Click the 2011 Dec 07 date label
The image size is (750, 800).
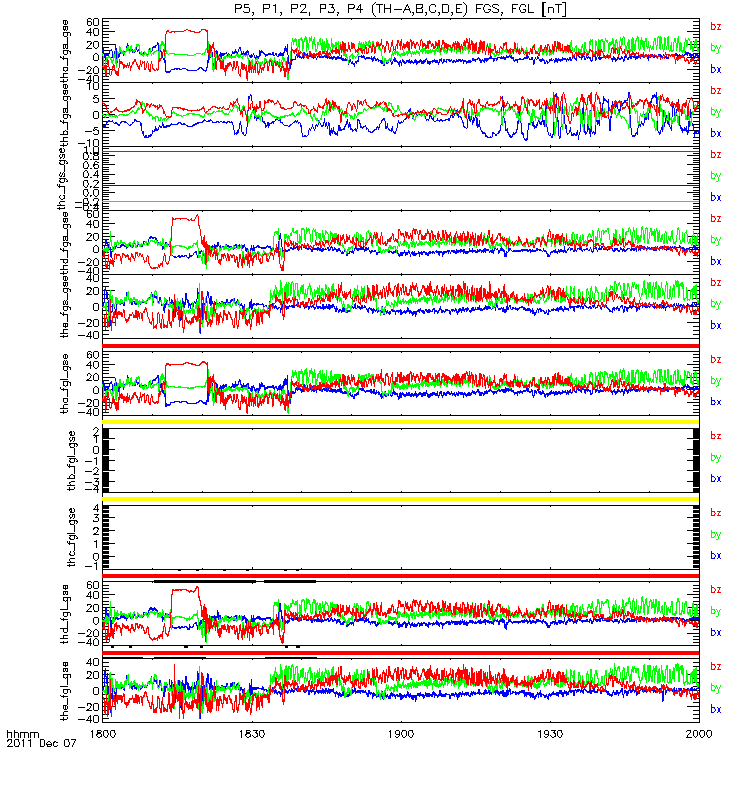click(41, 743)
